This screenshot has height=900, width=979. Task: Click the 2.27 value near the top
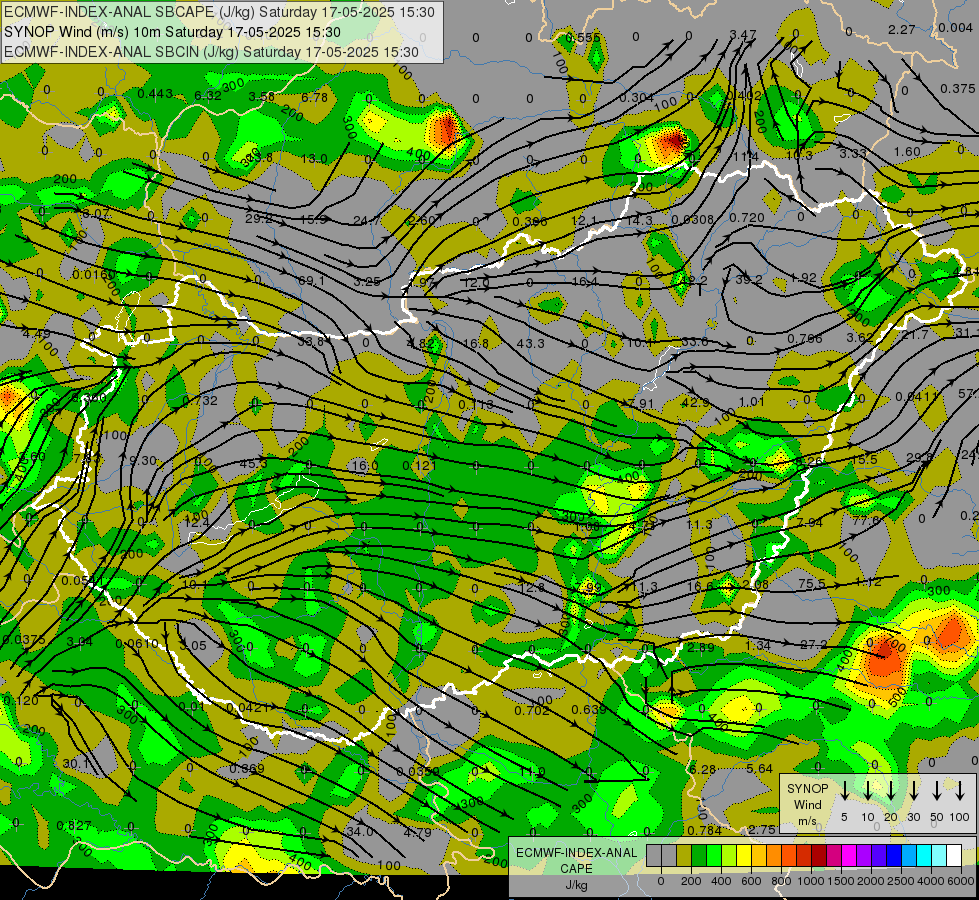pos(902,29)
